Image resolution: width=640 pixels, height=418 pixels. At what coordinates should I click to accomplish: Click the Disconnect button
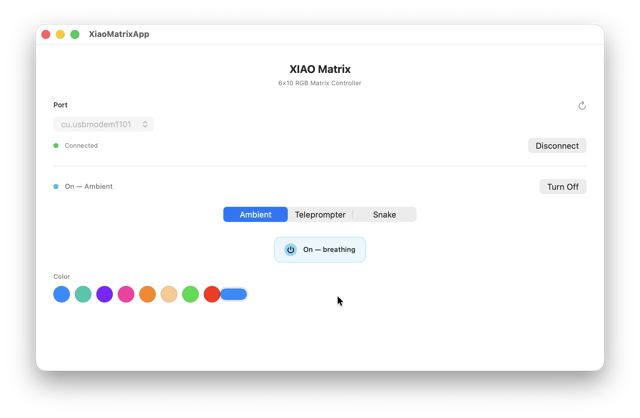(557, 146)
